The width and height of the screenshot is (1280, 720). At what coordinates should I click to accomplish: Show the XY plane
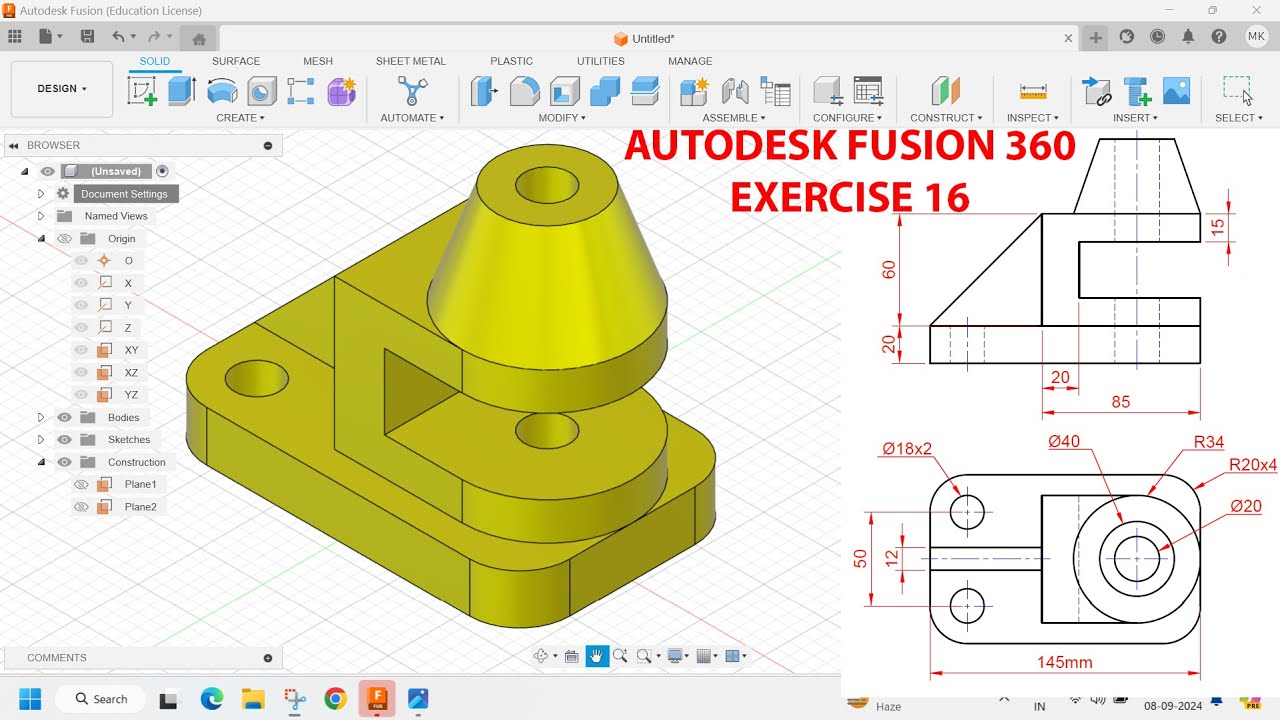82,350
